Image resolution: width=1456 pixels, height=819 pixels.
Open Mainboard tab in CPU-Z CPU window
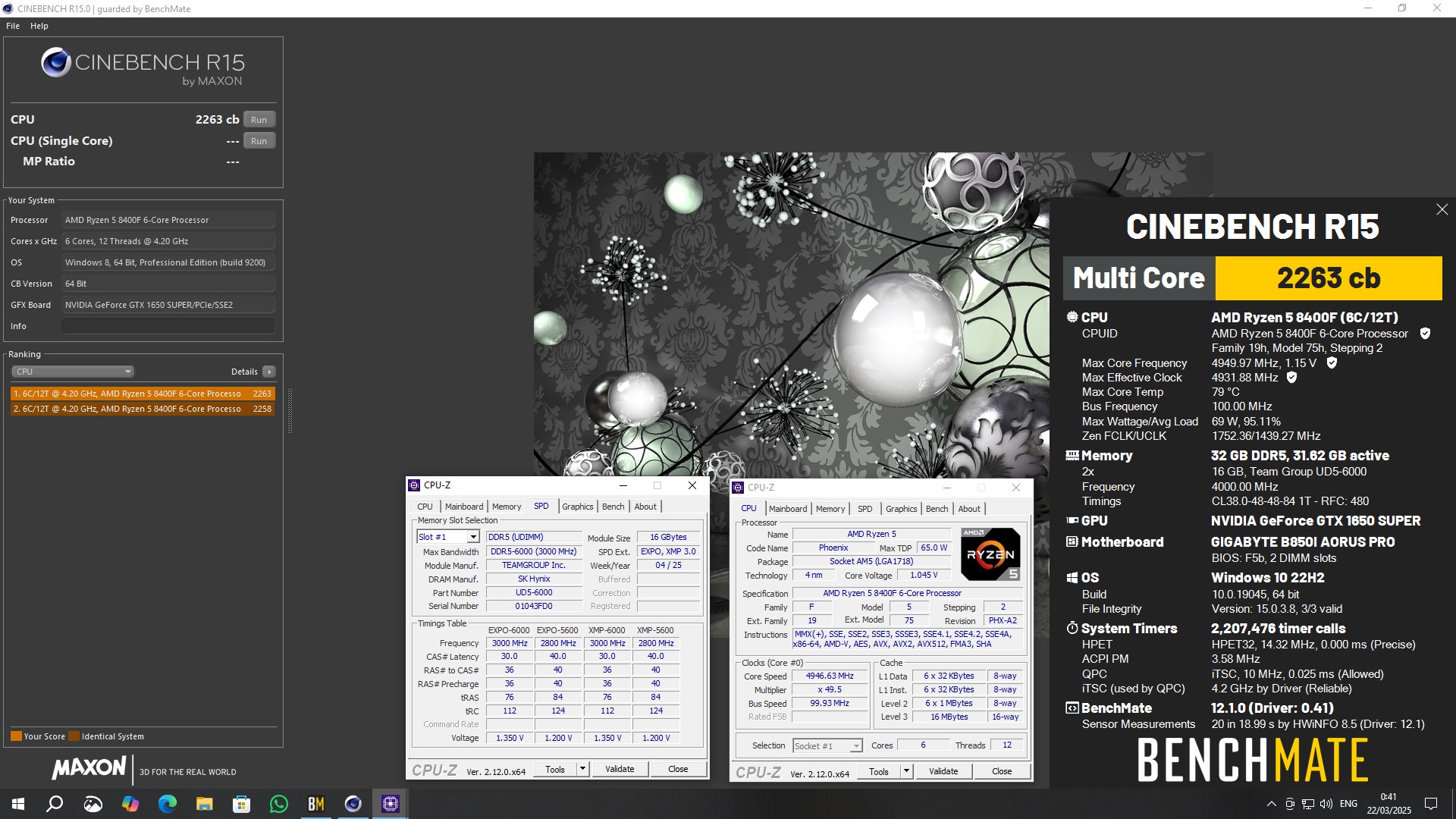coord(788,509)
